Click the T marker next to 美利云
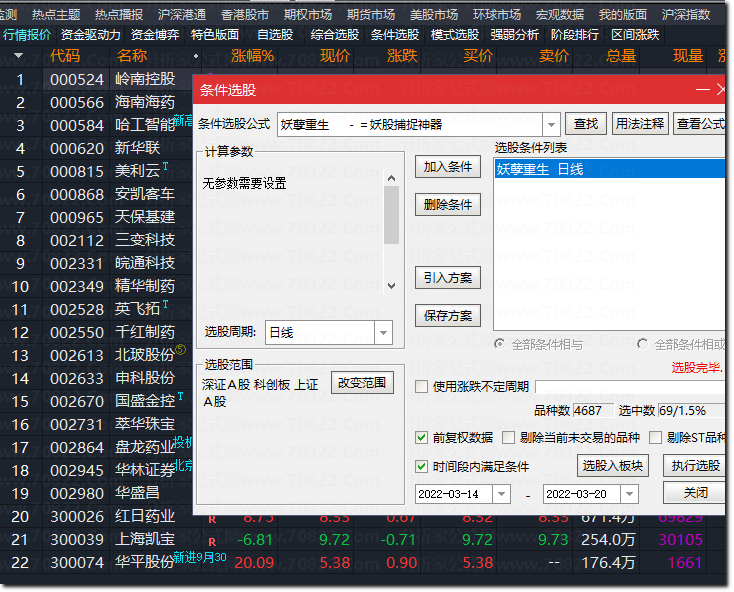The image size is (734, 592). (x=165, y=166)
